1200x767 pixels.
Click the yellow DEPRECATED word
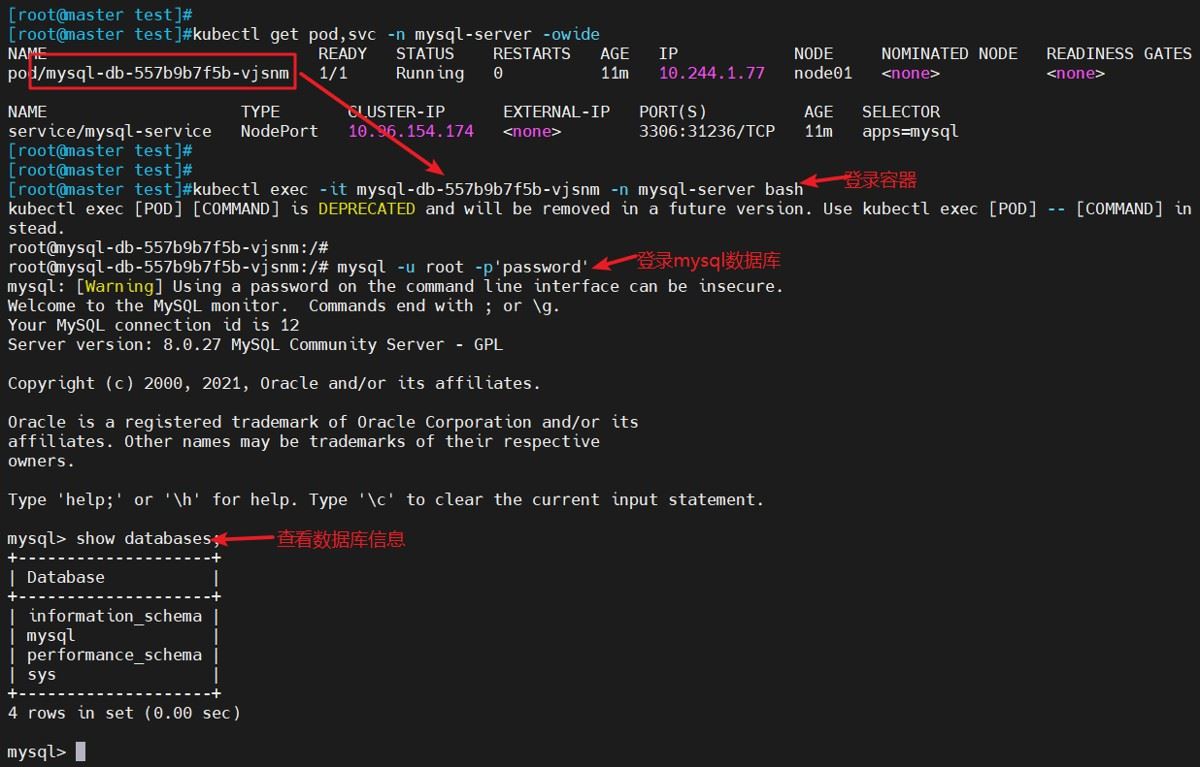366,209
